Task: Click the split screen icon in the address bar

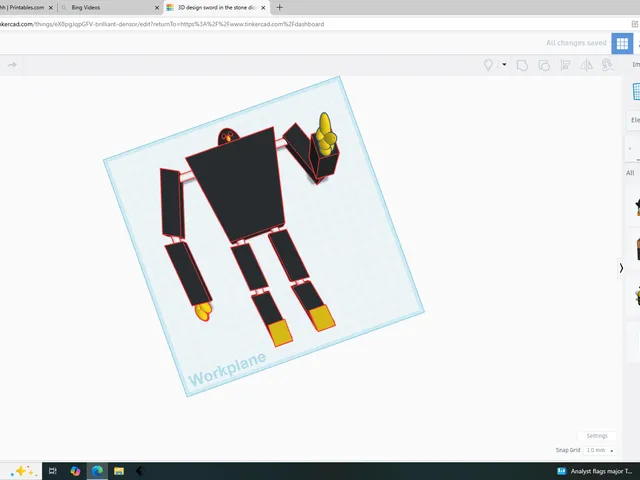Action: click(x=635, y=24)
